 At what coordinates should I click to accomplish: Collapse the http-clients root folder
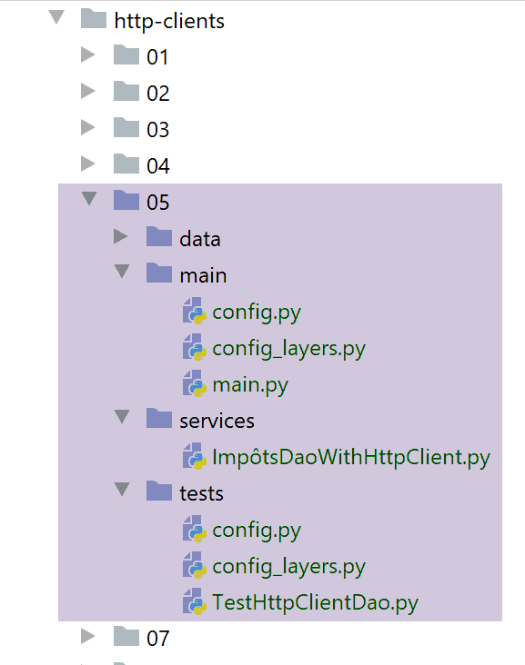click(56, 17)
